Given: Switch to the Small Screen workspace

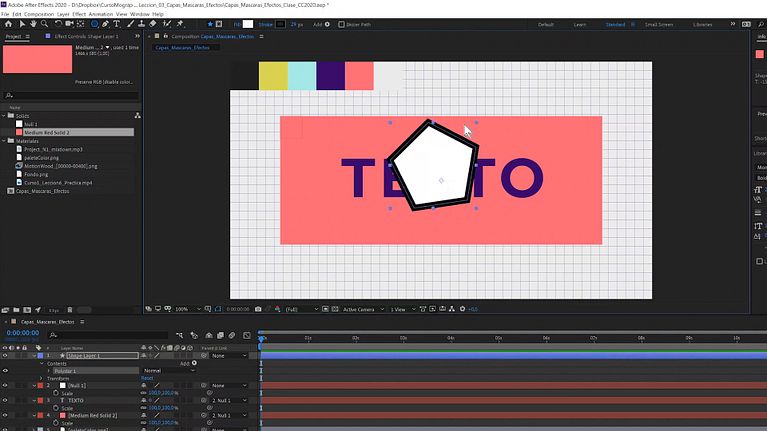Looking at the screenshot, I should (658, 24).
